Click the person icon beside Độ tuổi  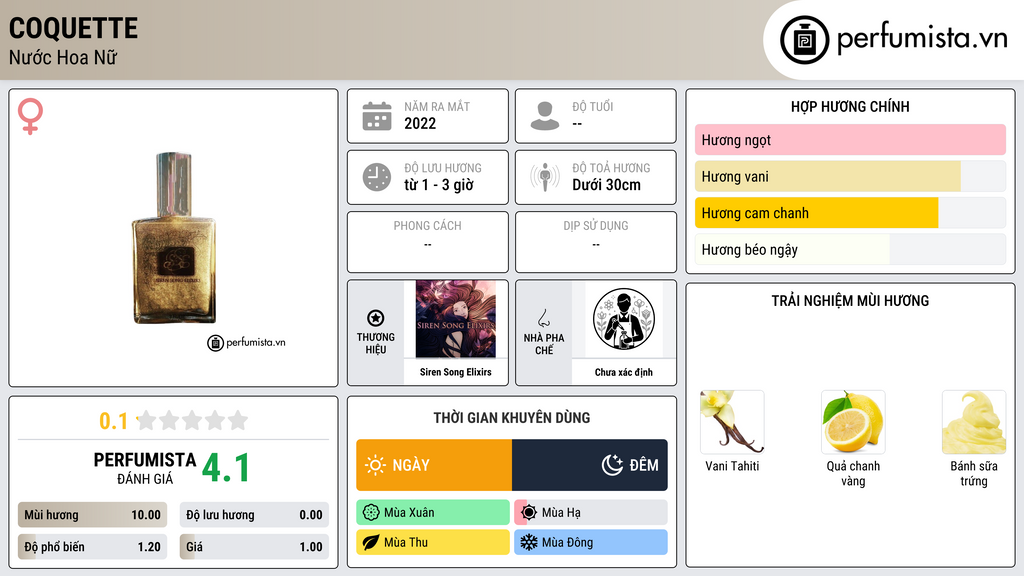pos(545,116)
